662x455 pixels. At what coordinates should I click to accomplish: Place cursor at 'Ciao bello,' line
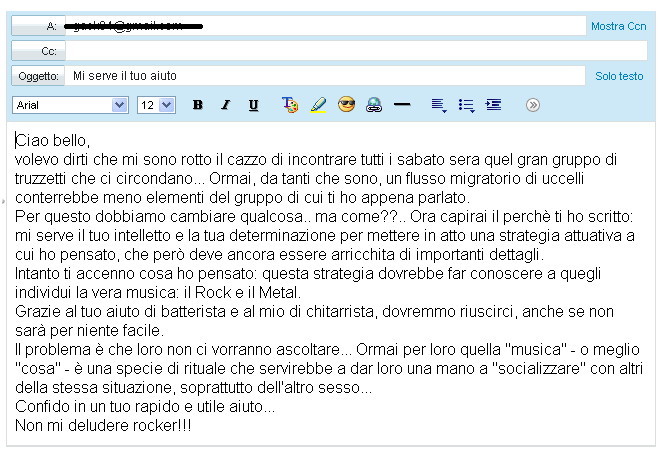[x=52, y=140]
